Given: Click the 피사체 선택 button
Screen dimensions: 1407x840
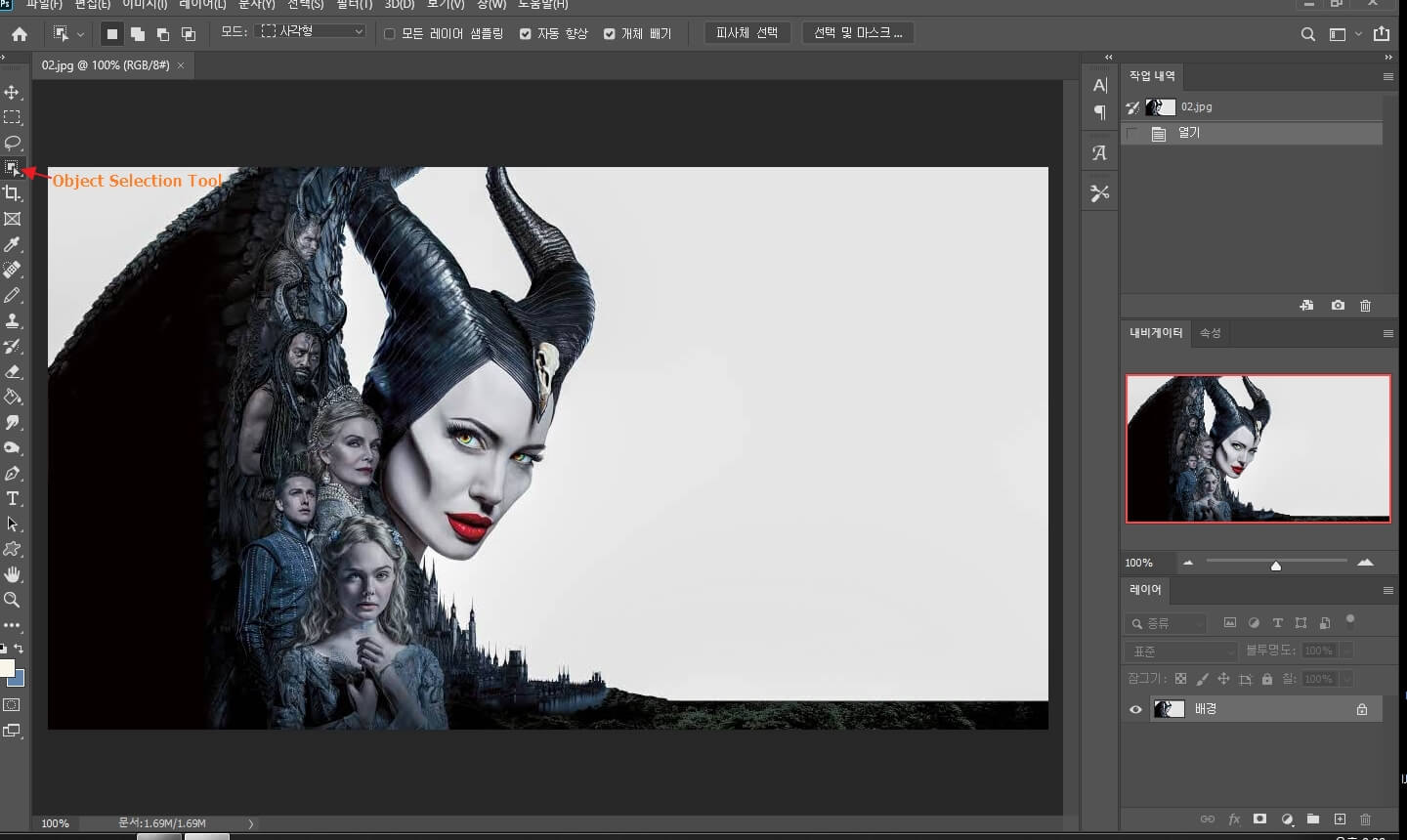Looking at the screenshot, I should [746, 33].
